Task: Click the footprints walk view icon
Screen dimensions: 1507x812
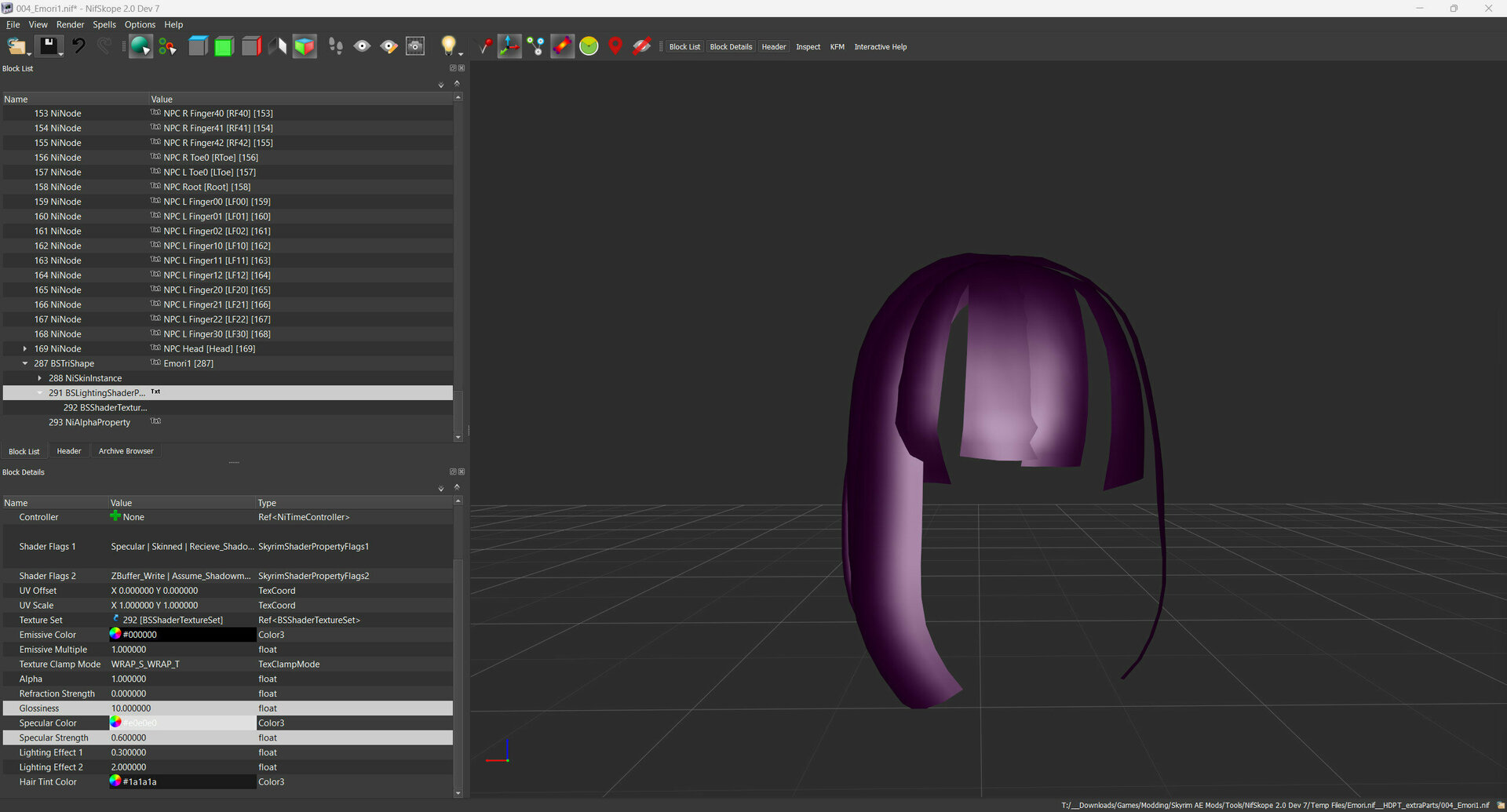Action: (x=335, y=46)
